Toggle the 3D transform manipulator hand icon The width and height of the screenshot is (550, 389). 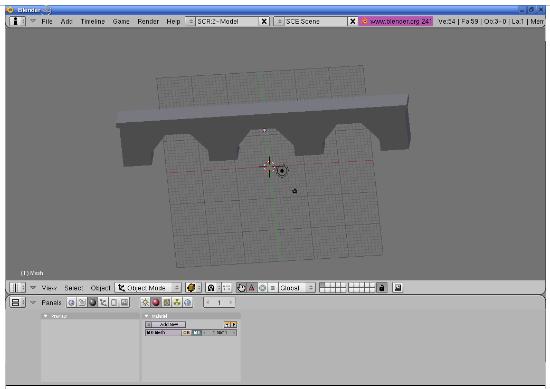coord(241,288)
